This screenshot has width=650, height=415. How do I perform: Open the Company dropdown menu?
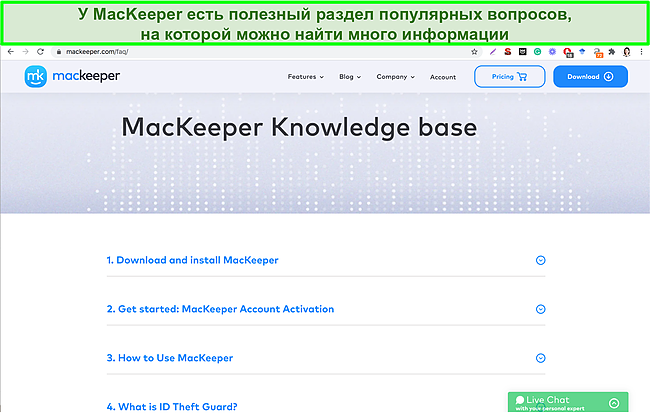pyautogui.click(x=395, y=77)
